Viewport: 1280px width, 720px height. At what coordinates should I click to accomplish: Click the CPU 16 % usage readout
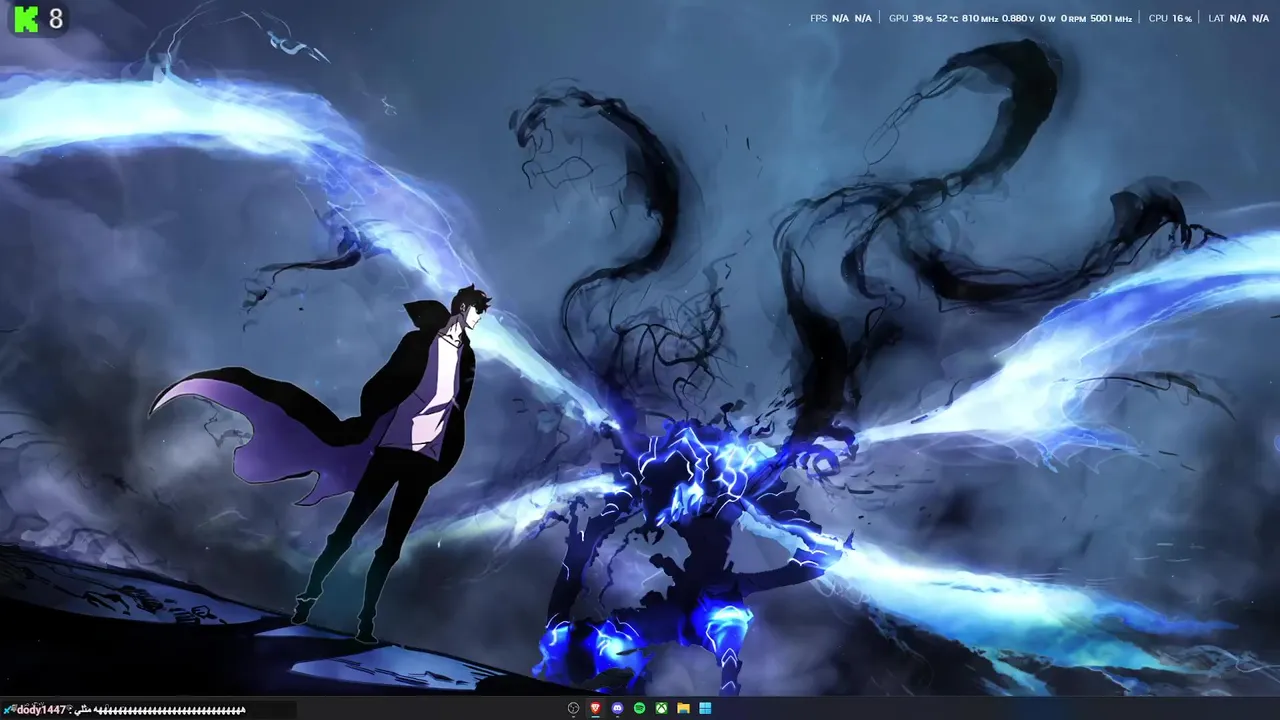pyautogui.click(x=1170, y=18)
